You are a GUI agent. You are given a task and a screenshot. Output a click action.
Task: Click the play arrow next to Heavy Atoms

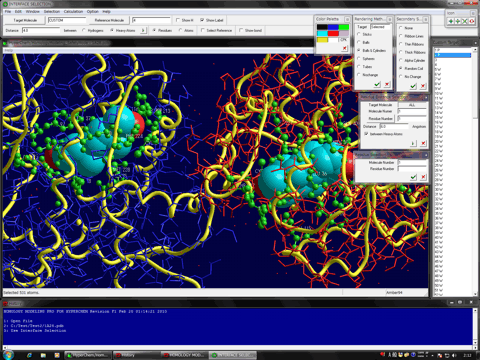click(x=143, y=30)
